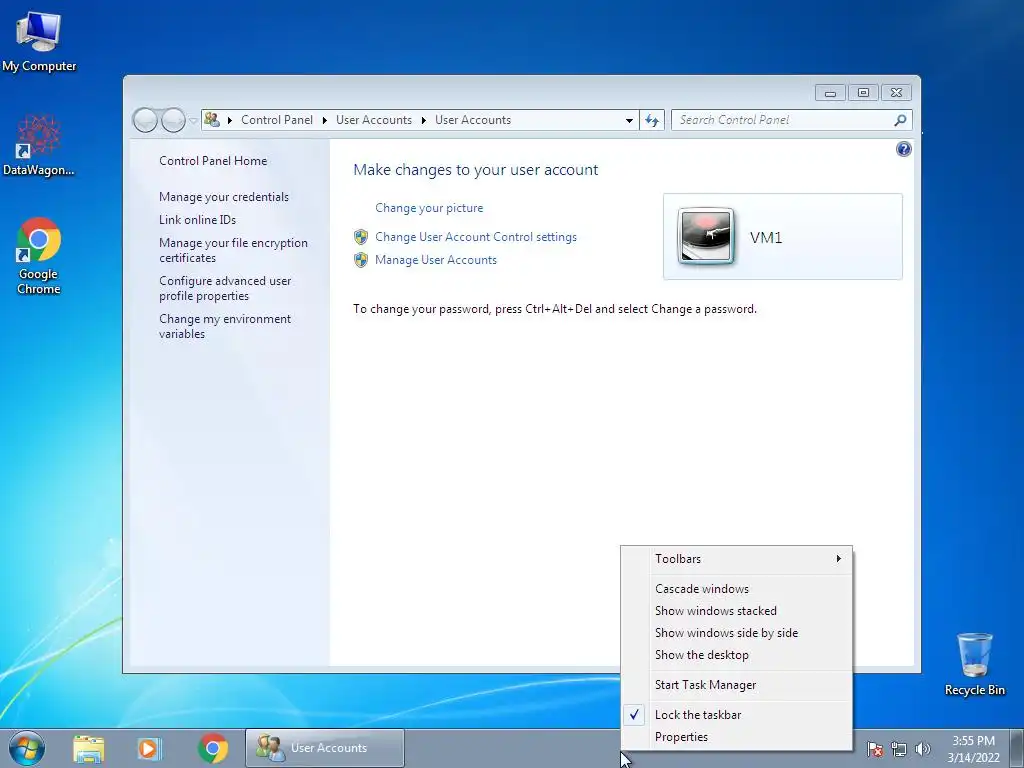Refresh the Control Panel address bar
Screen dimensions: 1024x768
(652, 120)
